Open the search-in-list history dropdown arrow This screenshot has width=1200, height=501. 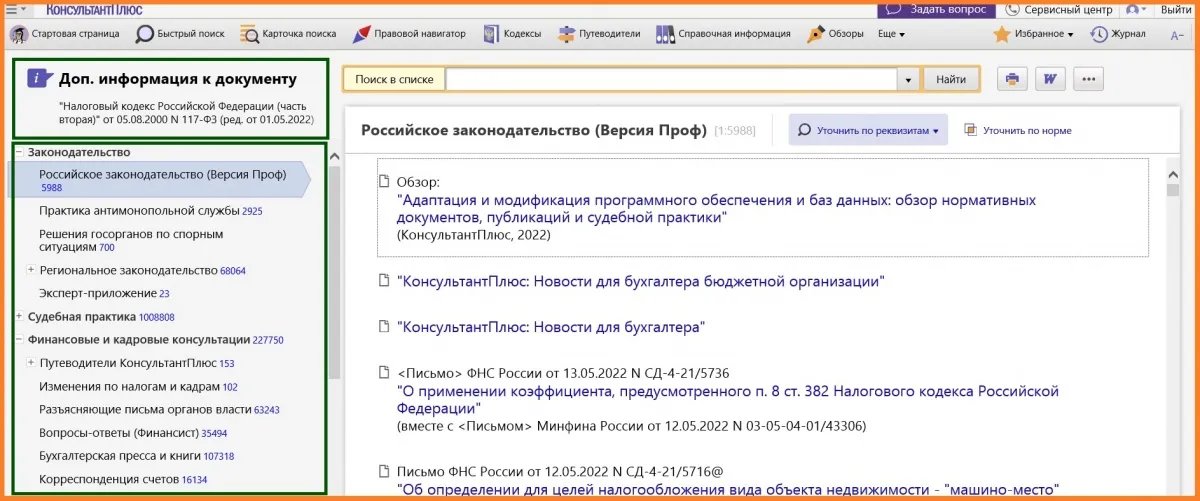click(x=908, y=79)
